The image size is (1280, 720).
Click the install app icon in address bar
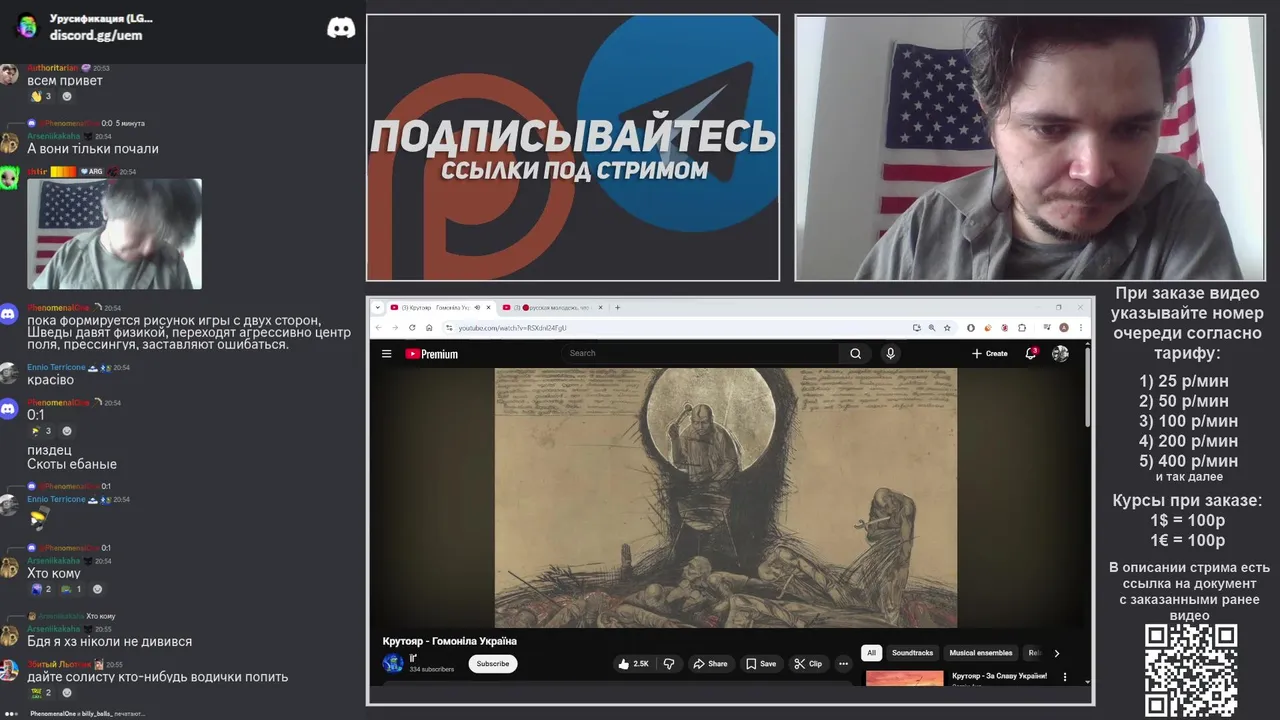coord(916,327)
